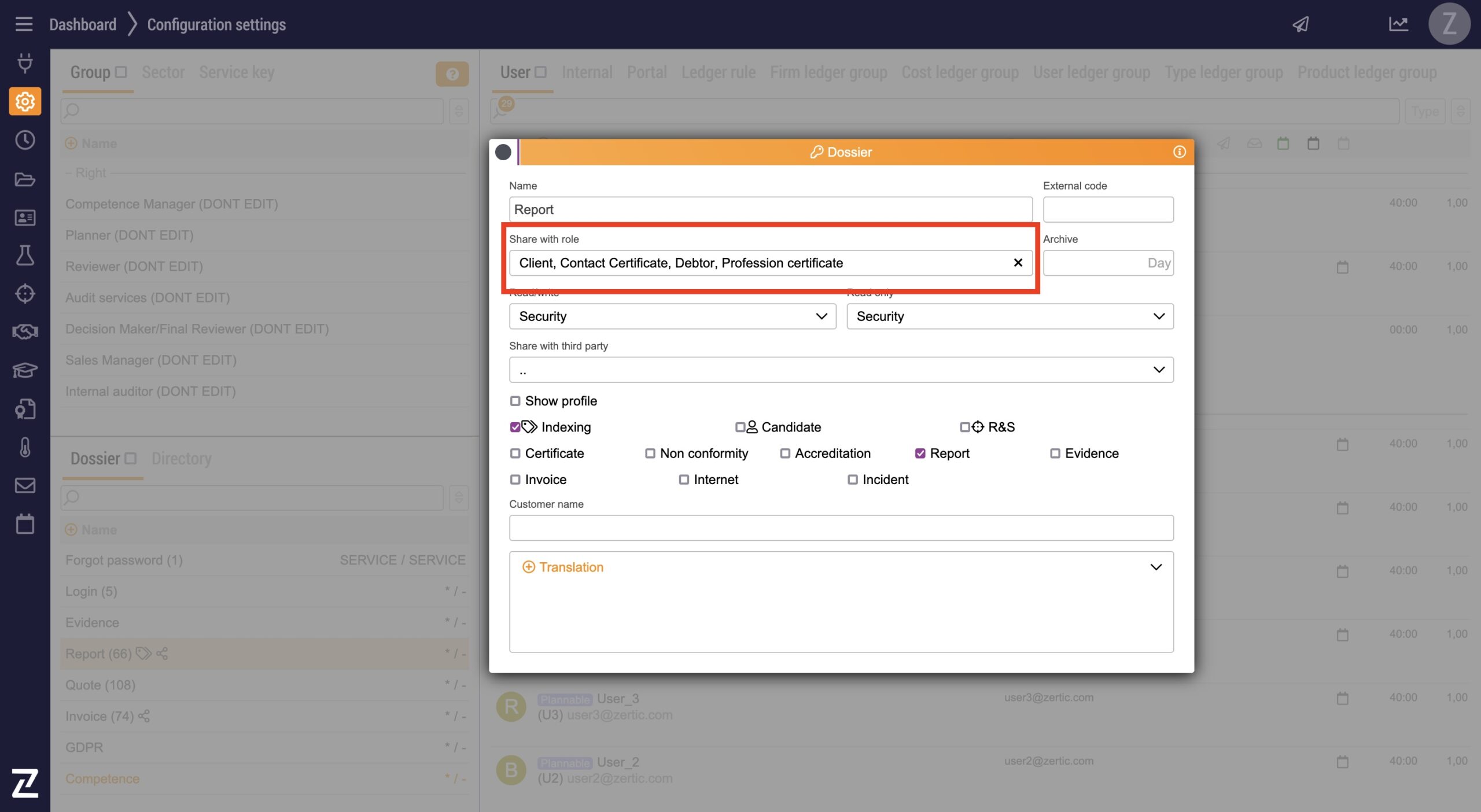1481x812 pixels.
Task: Switch to the Ledger rule tab
Action: pos(718,72)
